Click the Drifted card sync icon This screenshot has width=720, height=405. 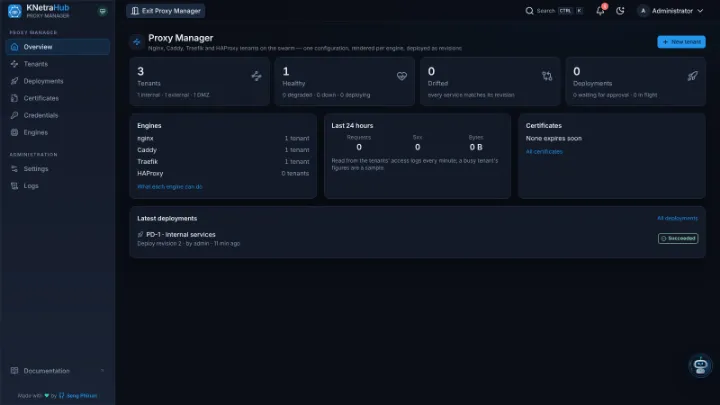pyautogui.click(x=547, y=76)
